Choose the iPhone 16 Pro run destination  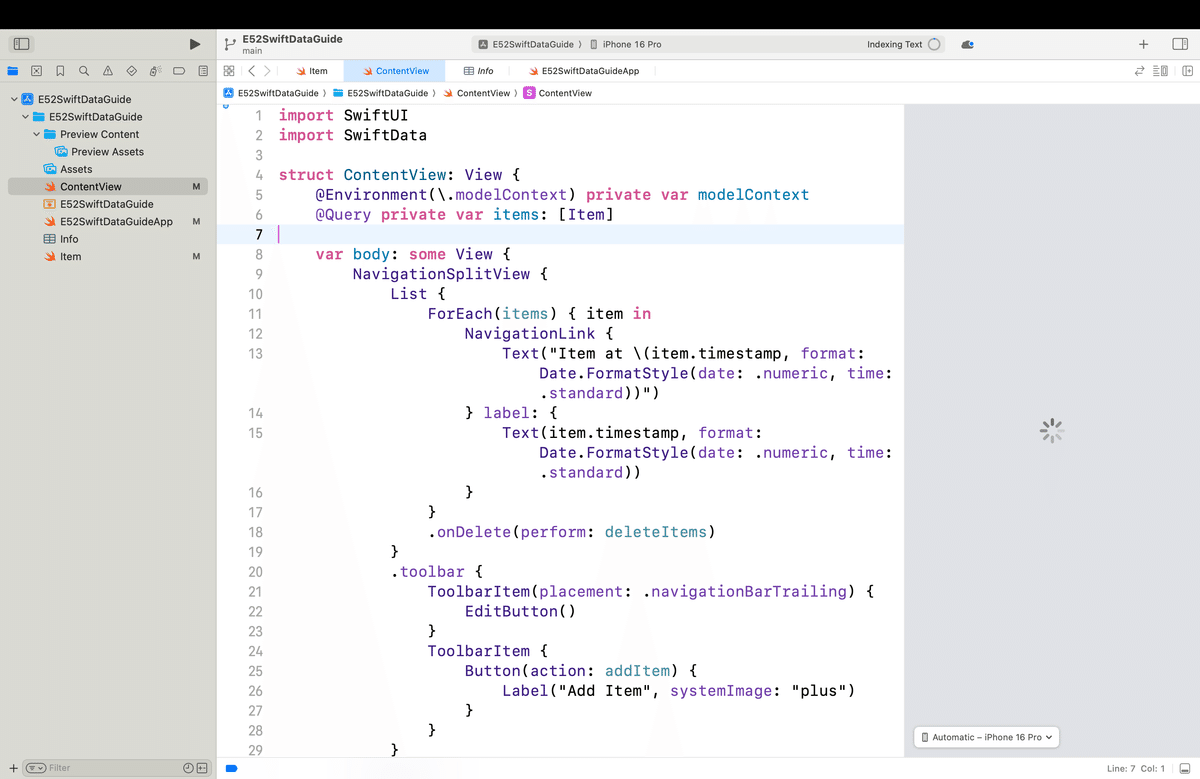[625, 44]
